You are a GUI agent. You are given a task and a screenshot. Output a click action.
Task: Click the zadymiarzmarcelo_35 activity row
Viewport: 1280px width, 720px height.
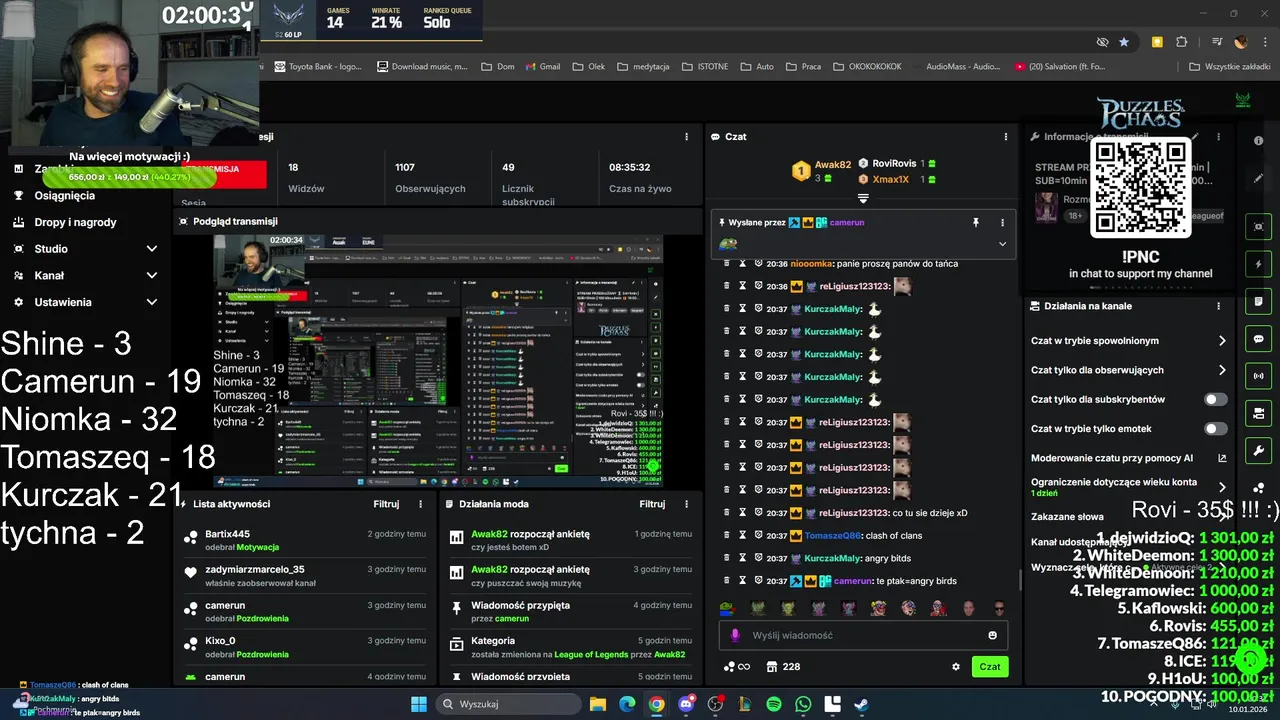pyautogui.click(x=305, y=576)
